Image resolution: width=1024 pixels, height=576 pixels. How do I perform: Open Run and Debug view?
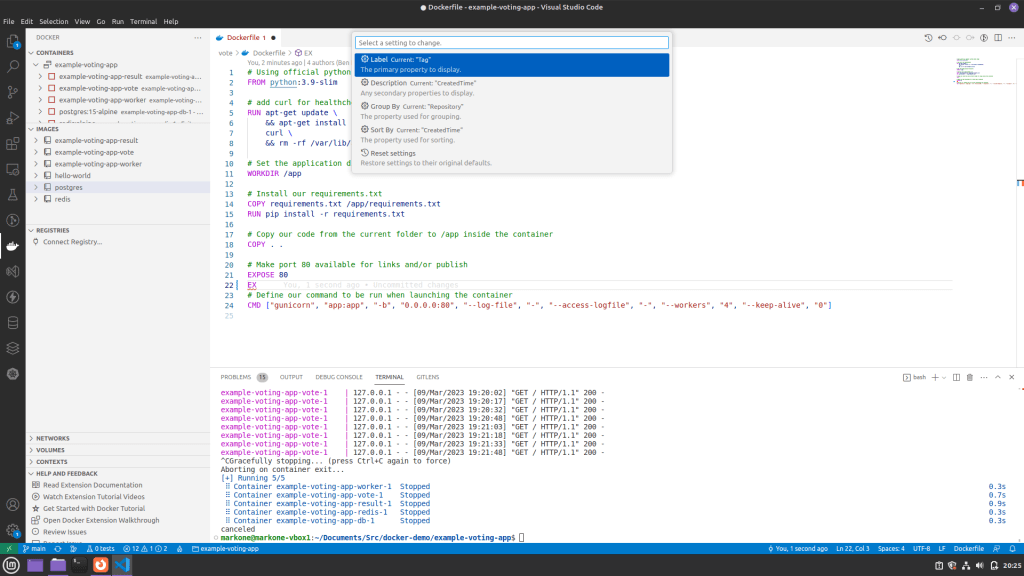(x=13, y=118)
